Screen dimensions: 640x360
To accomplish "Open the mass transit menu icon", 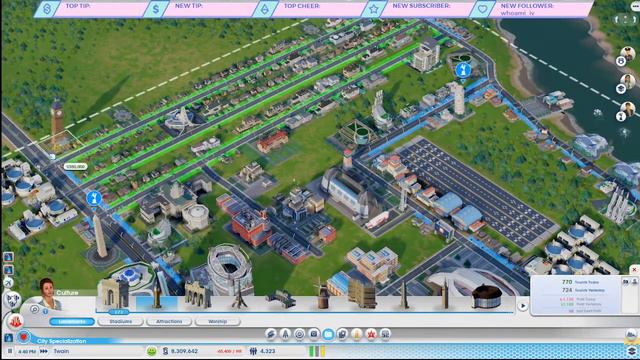I will click(x=342, y=334).
